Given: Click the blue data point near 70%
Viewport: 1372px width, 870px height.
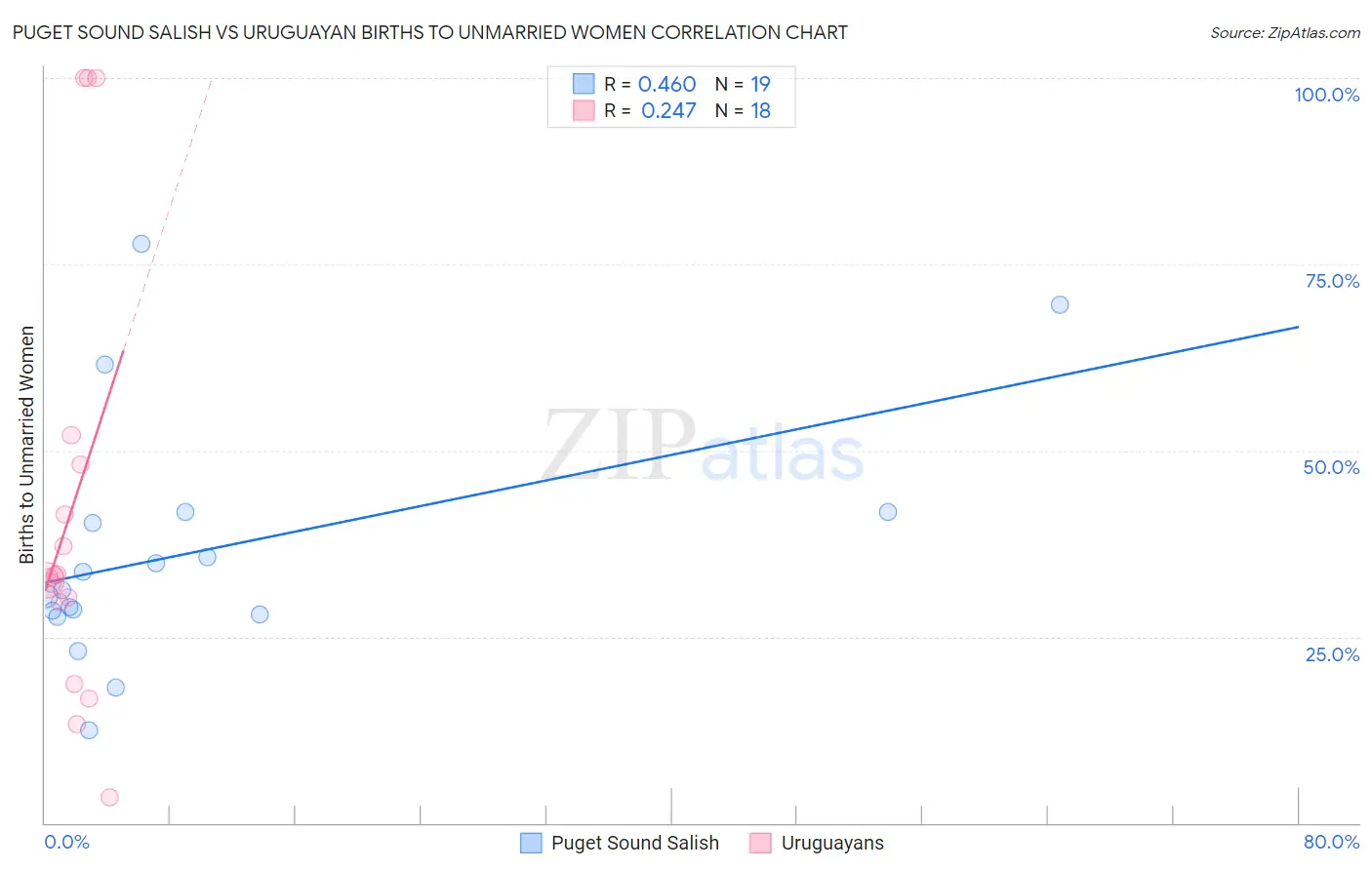Looking at the screenshot, I should 1060,304.
